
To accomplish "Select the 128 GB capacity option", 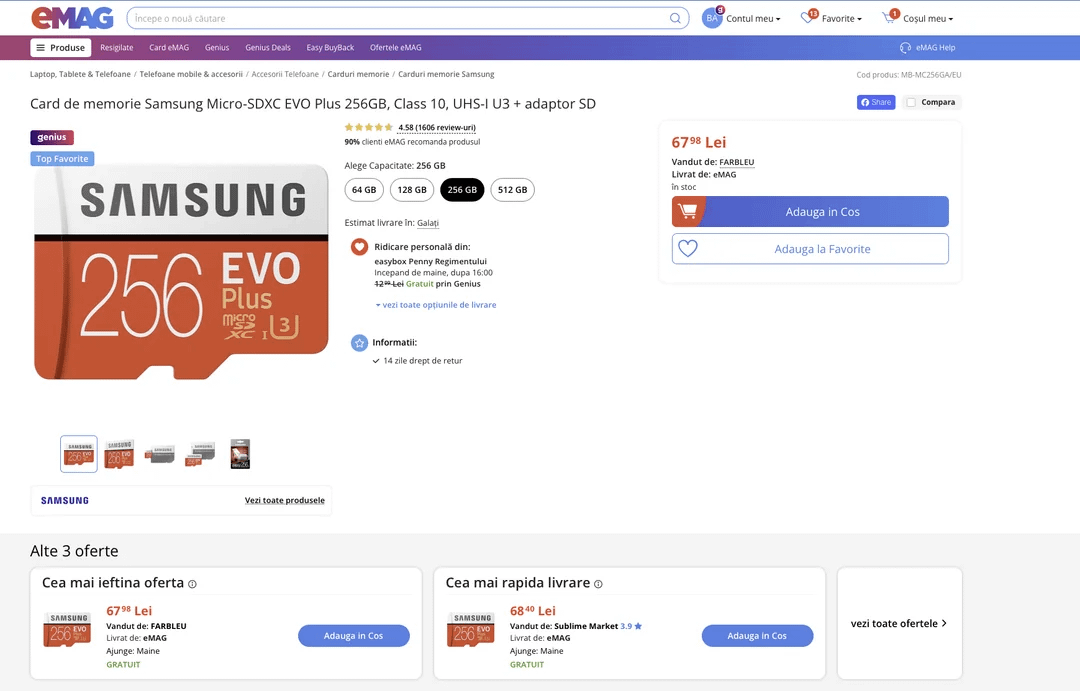I will click(x=412, y=190).
